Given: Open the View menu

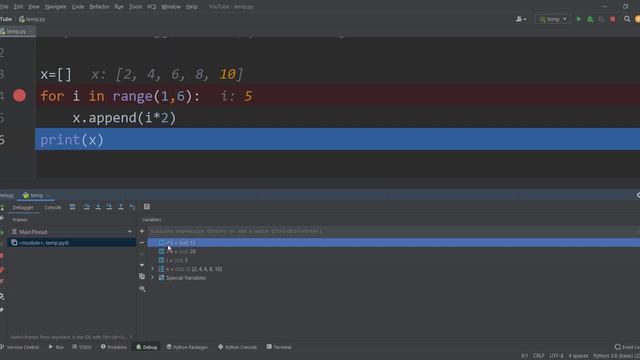Looking at the screenshot, I should [34, 7].
